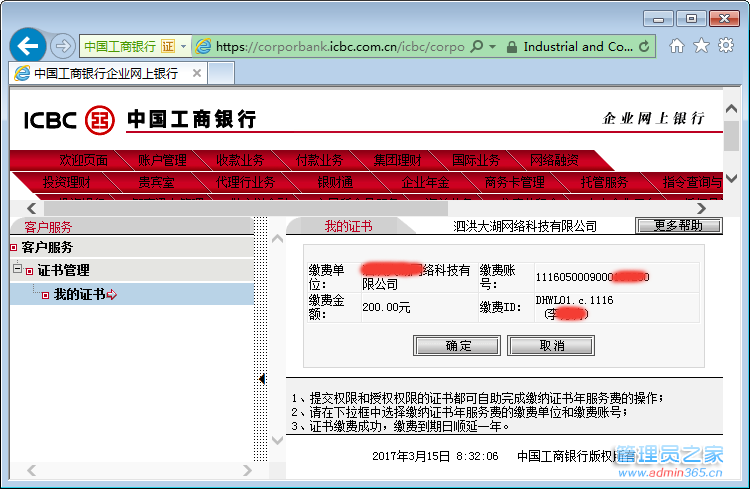
Task: Open the 银财通 menu
Action: coord(335,182)
